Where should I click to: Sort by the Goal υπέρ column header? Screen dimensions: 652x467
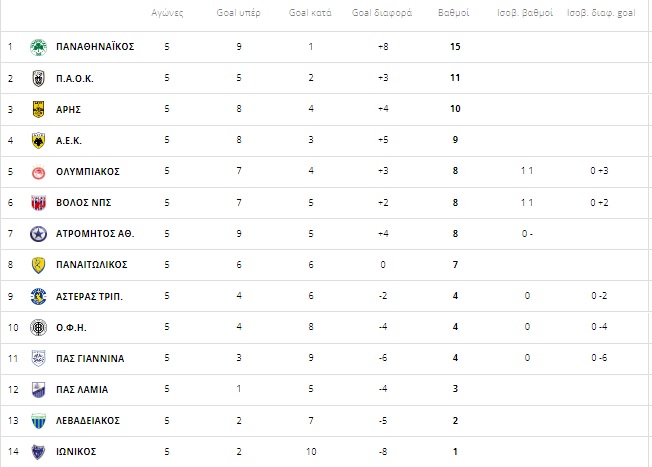(x=239, y=13)
